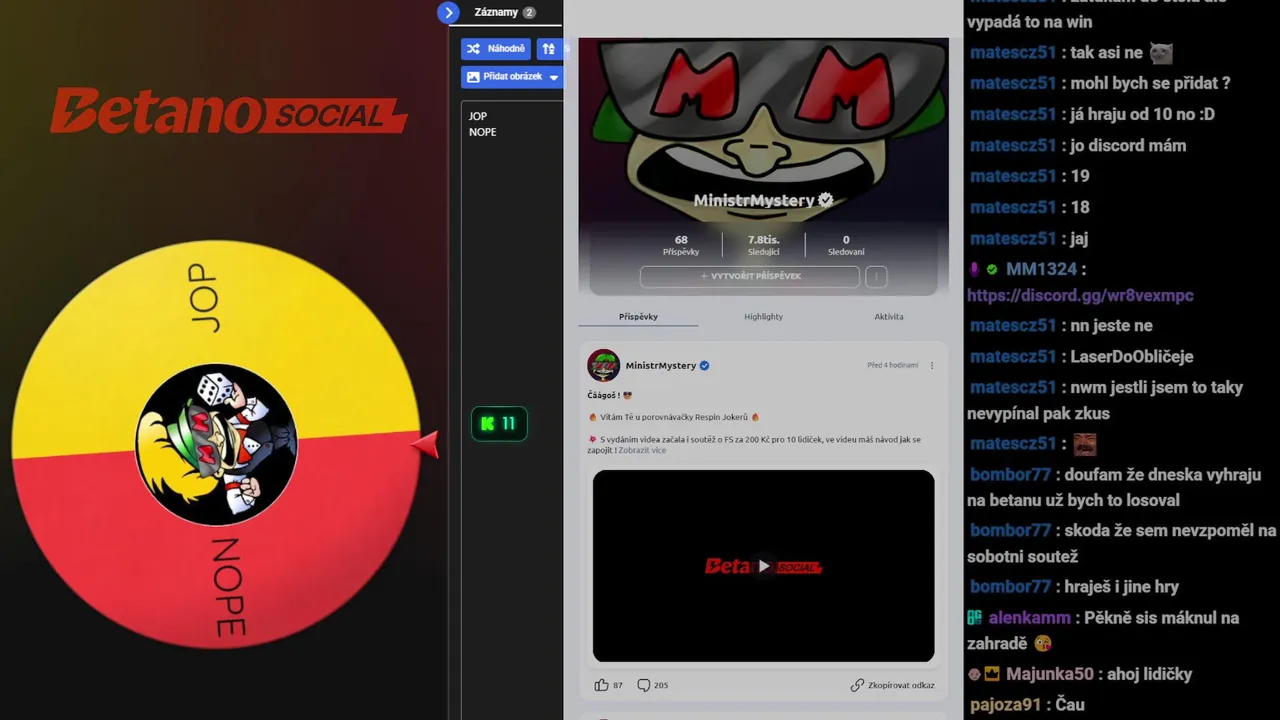Screen dimensions: 1280x720
Task: Spin the wheel by clicking its center avatar
Action: pyautogui.click(x=216, y=444)
